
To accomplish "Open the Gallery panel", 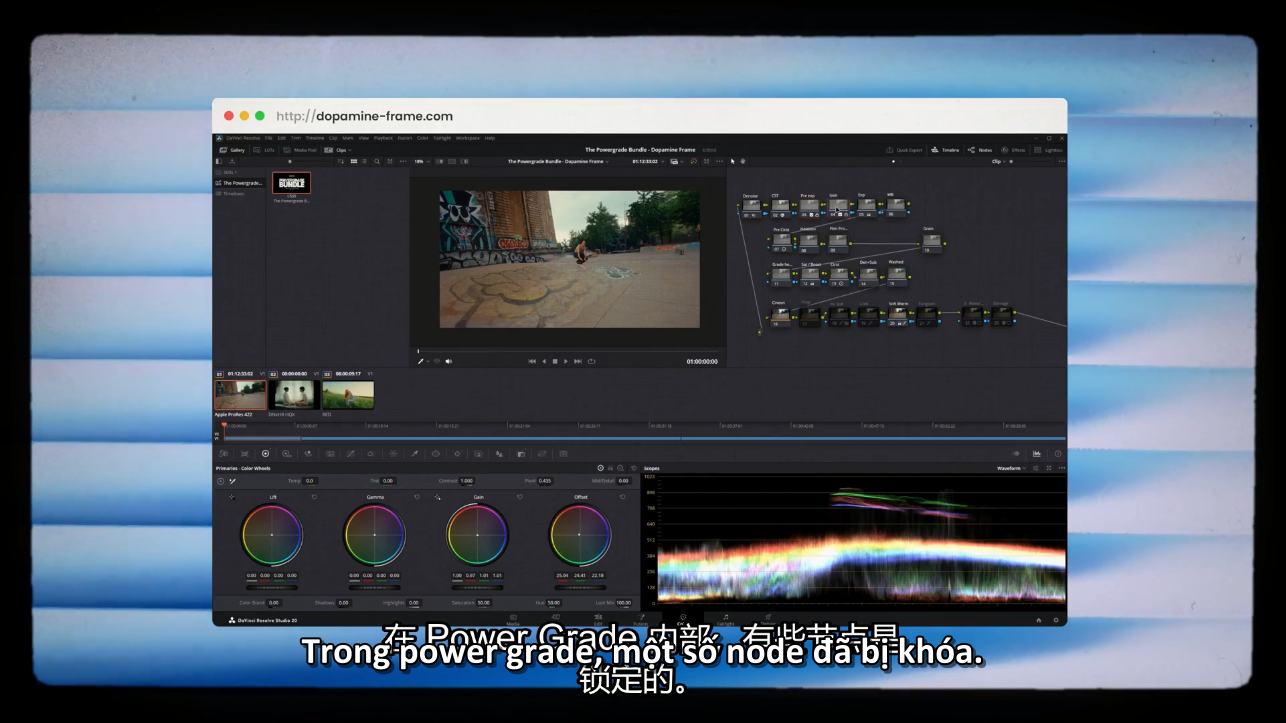I will (232, 150).
